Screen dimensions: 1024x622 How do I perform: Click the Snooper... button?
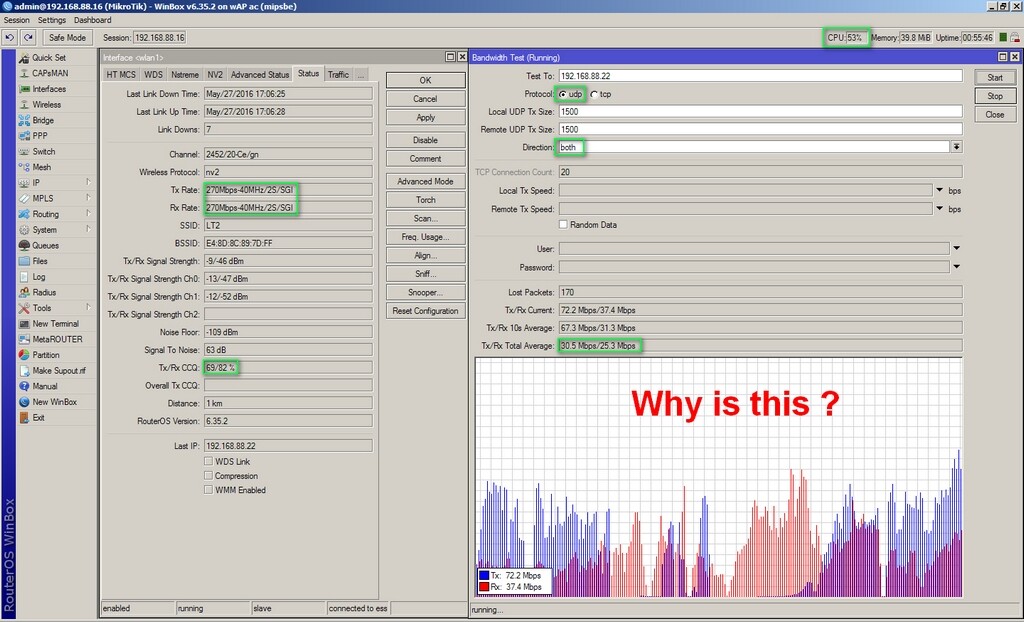(x=425, y=293)
